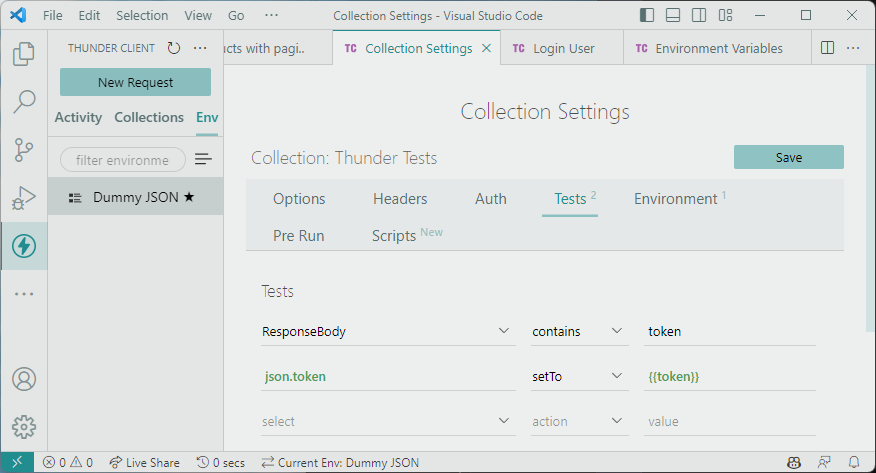The height and width of the screenshot is (473, 876).
Task: Open the File menu
Action: click(x=53, y=15)
